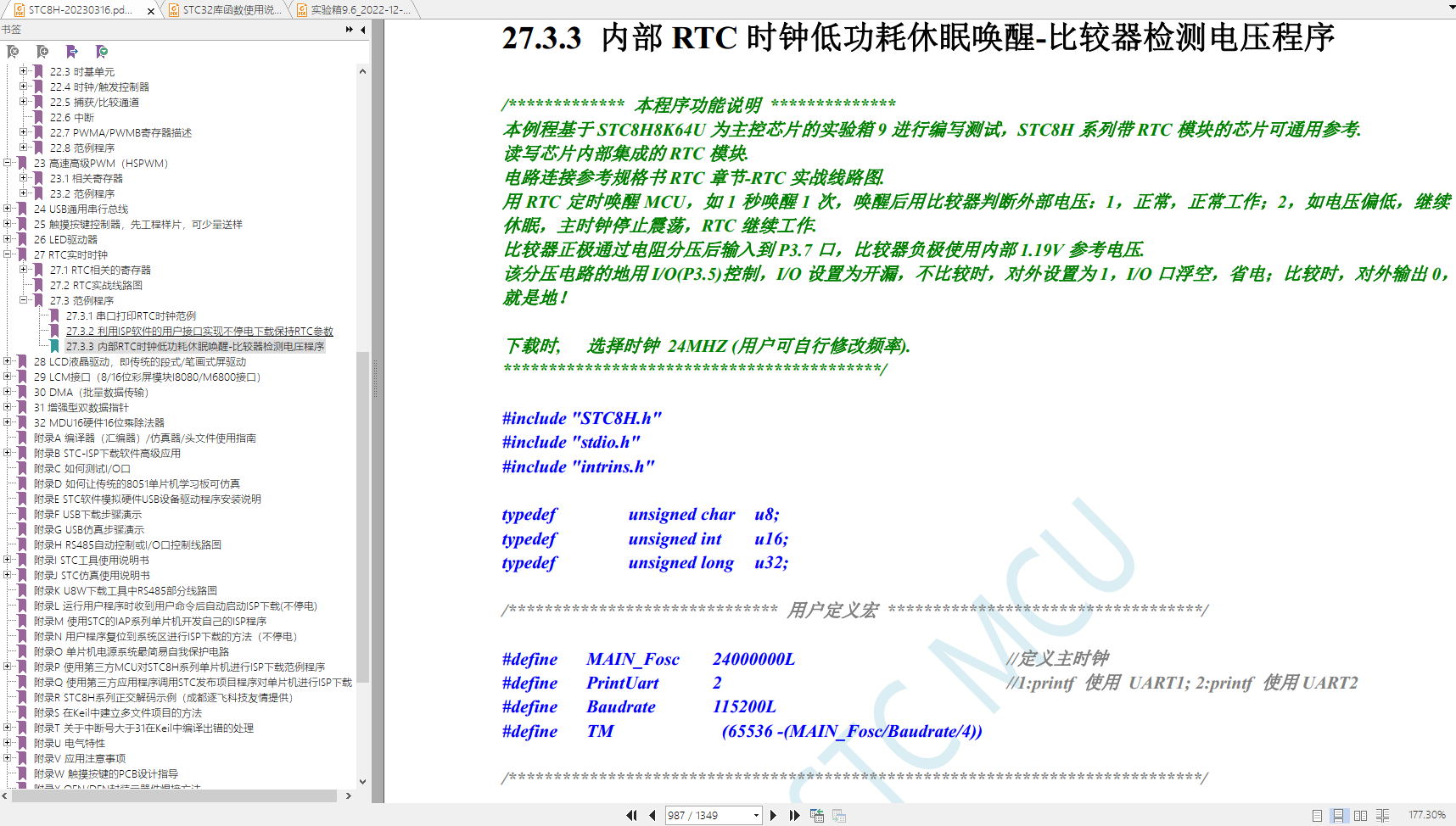
Task: Collapse the bookmarks panel with left arrow
Action: coord(363,30)
